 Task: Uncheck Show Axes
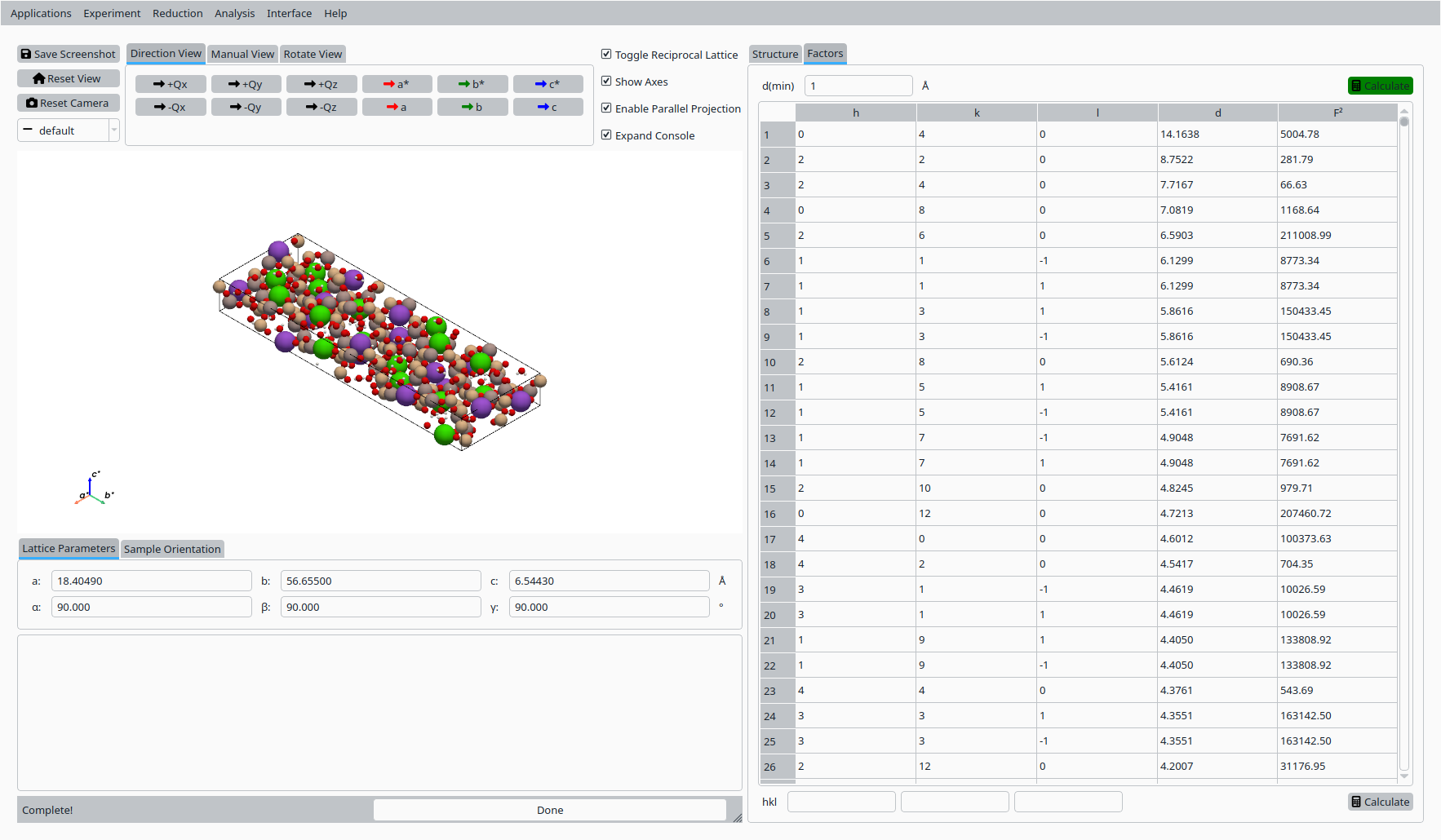click(x=606, y=81)
